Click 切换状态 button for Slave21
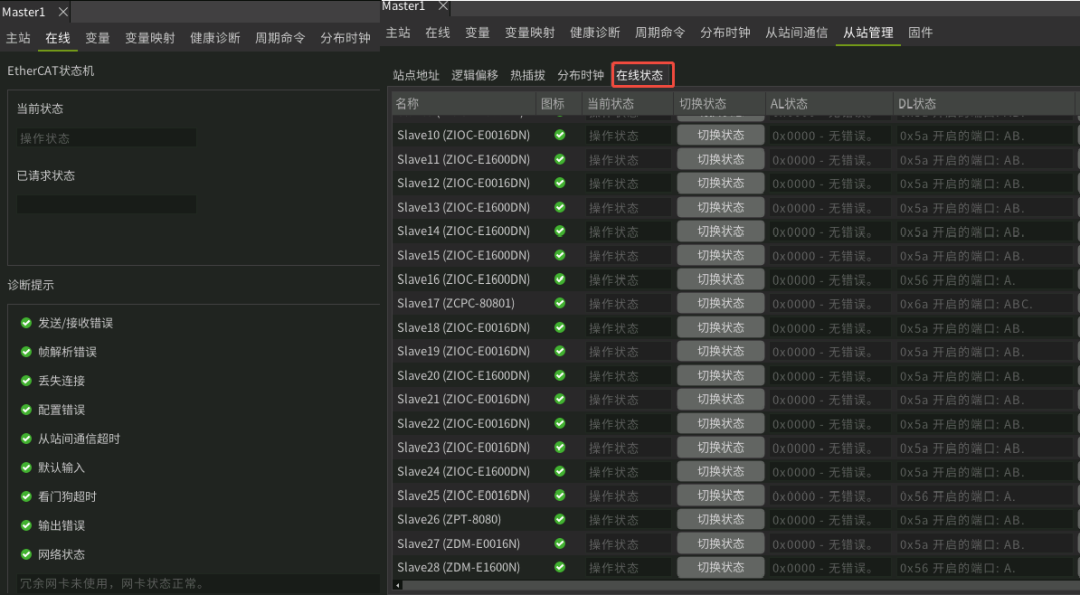This screenshot has width=1080, height=595. [720, 399]
